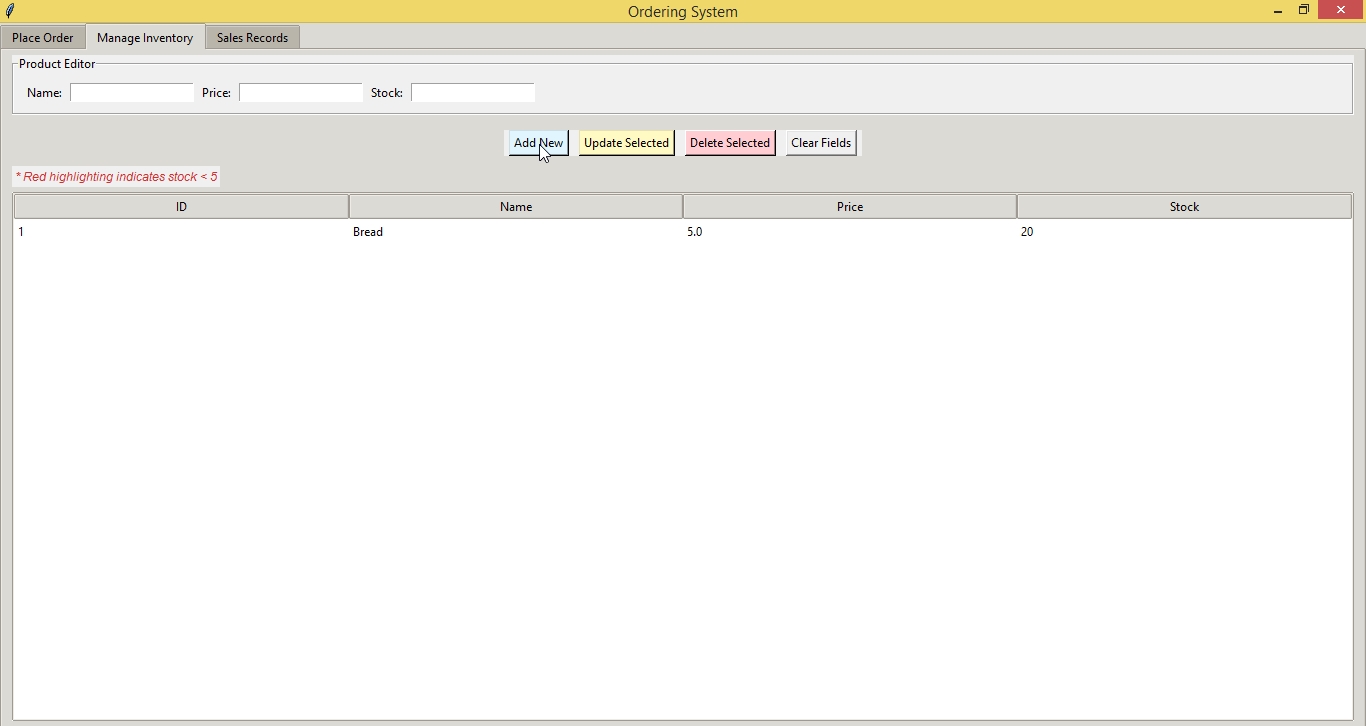Viewport: 1366px width, 726px height.
Task: Hit the red Delete Selected button
Action: 730,143
